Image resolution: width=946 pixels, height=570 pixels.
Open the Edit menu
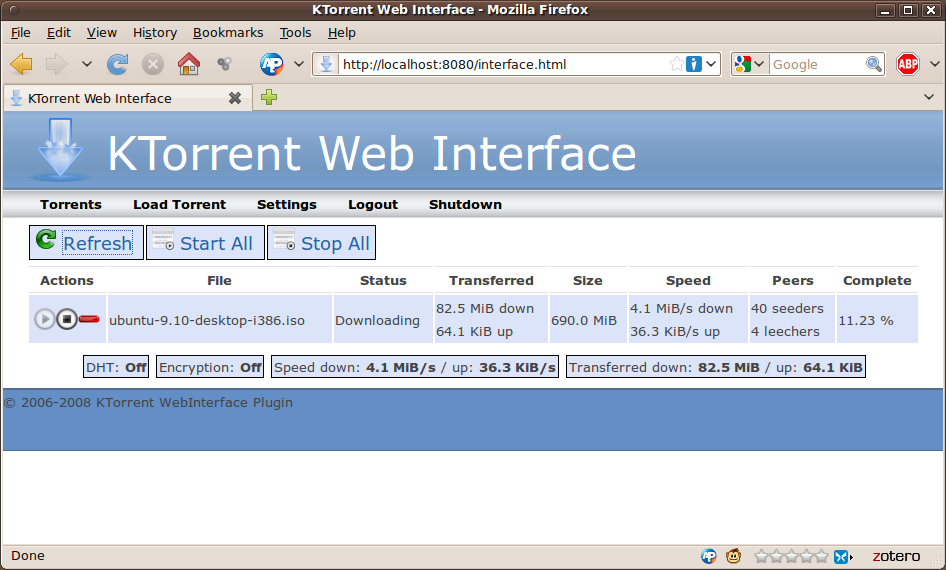click(x=59, y=33)
